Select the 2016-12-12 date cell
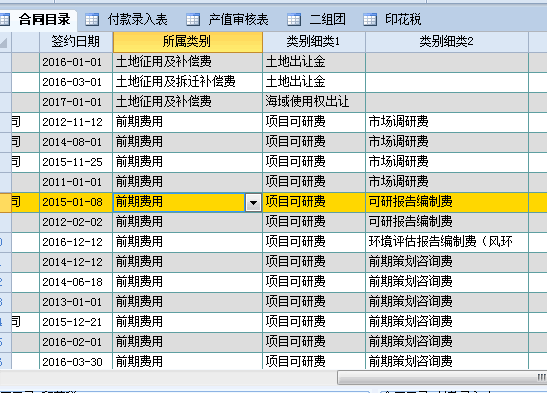Screen dimensions: 547x393 click(x=76, y=242)
